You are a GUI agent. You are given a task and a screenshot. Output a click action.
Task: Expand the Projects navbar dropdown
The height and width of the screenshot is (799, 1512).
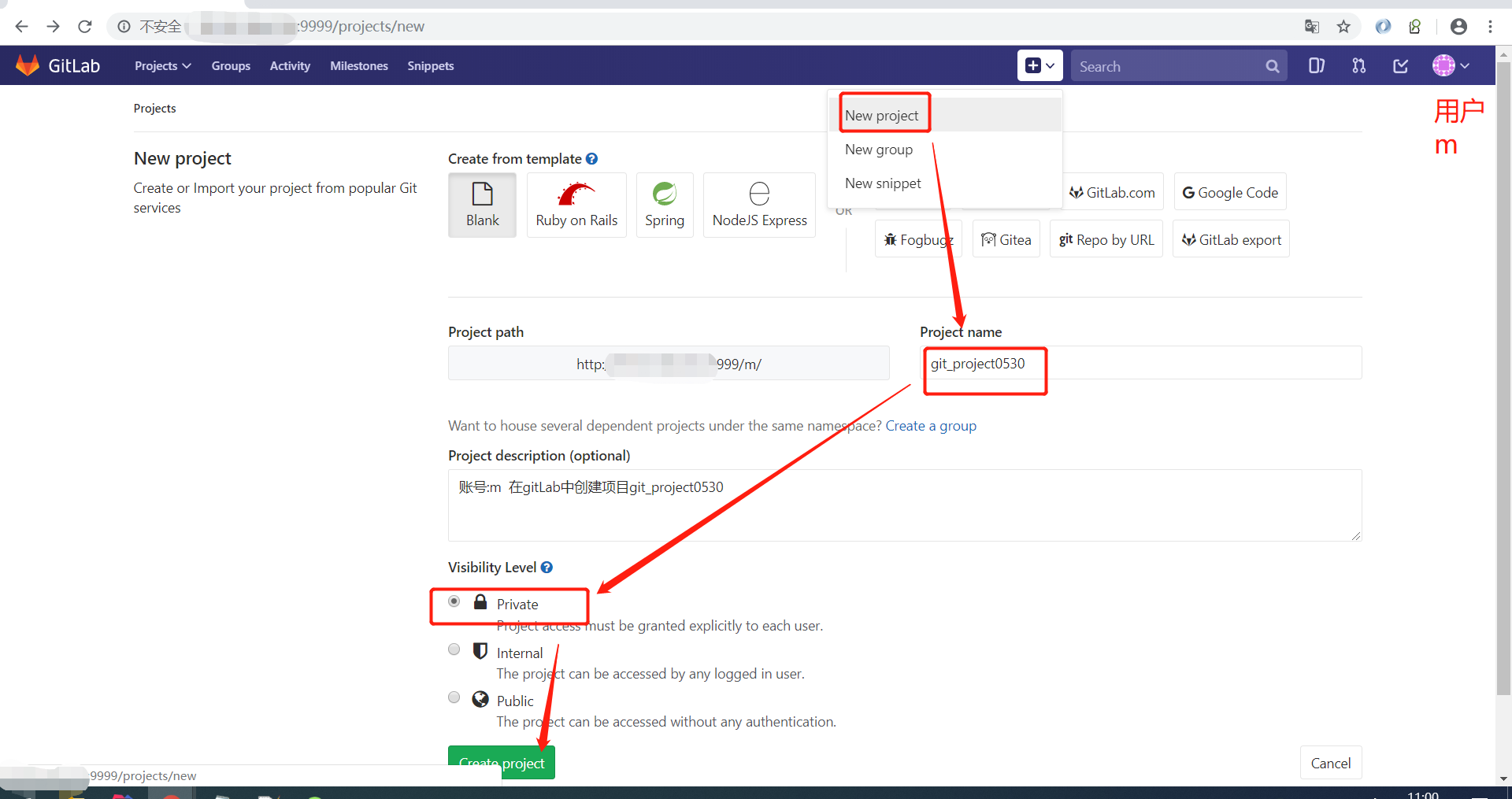pyautogui.click(x=162, y=65)
